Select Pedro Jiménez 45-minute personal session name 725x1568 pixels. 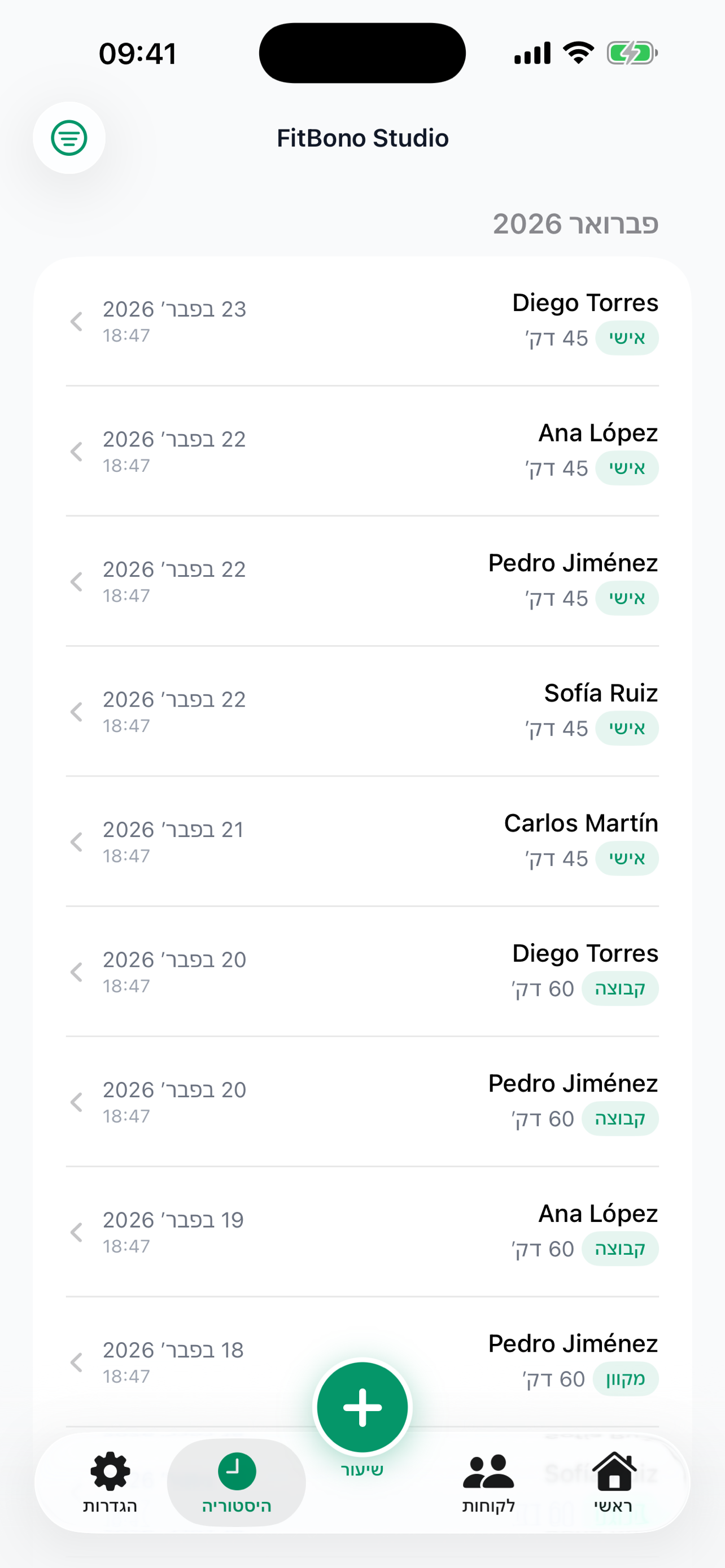pos(573,563)
